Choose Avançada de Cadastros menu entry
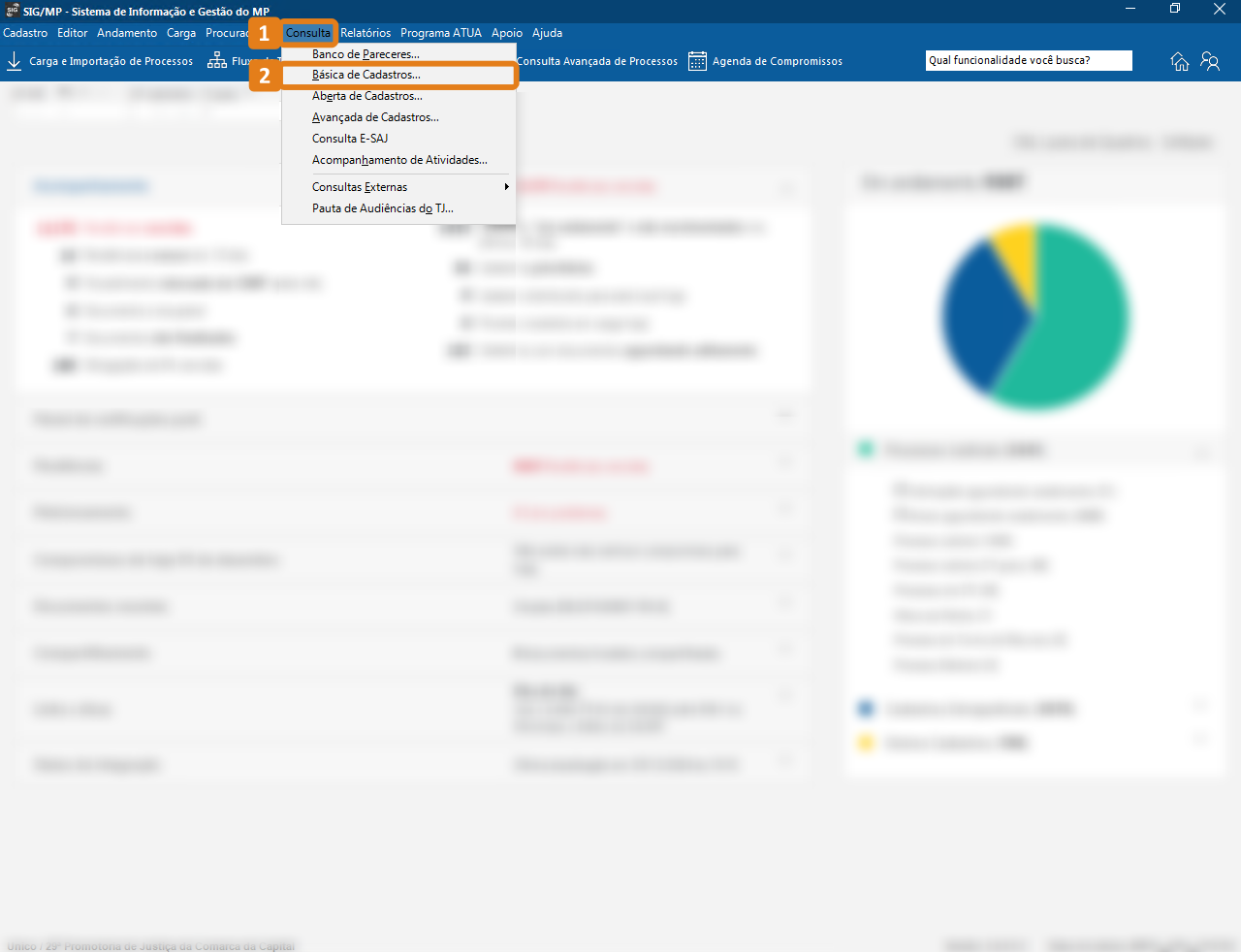Screen dimensions: 1241x952 pos(375,117)
